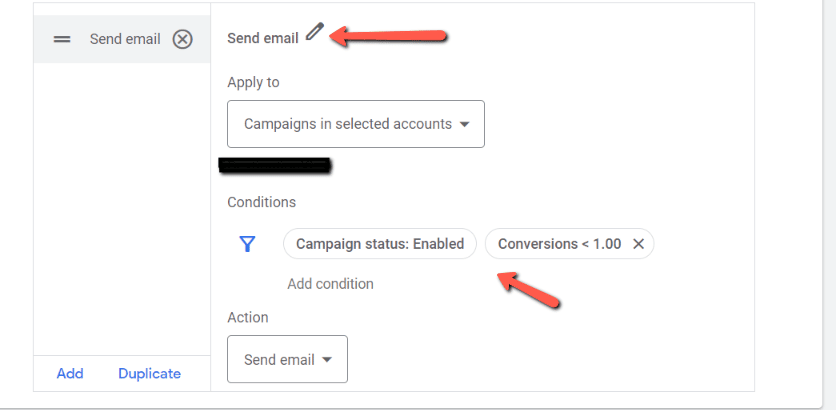Remove the Conversions < 1.00 condition
The width and height of the screenshot is (836, 410).
(638, 244)
